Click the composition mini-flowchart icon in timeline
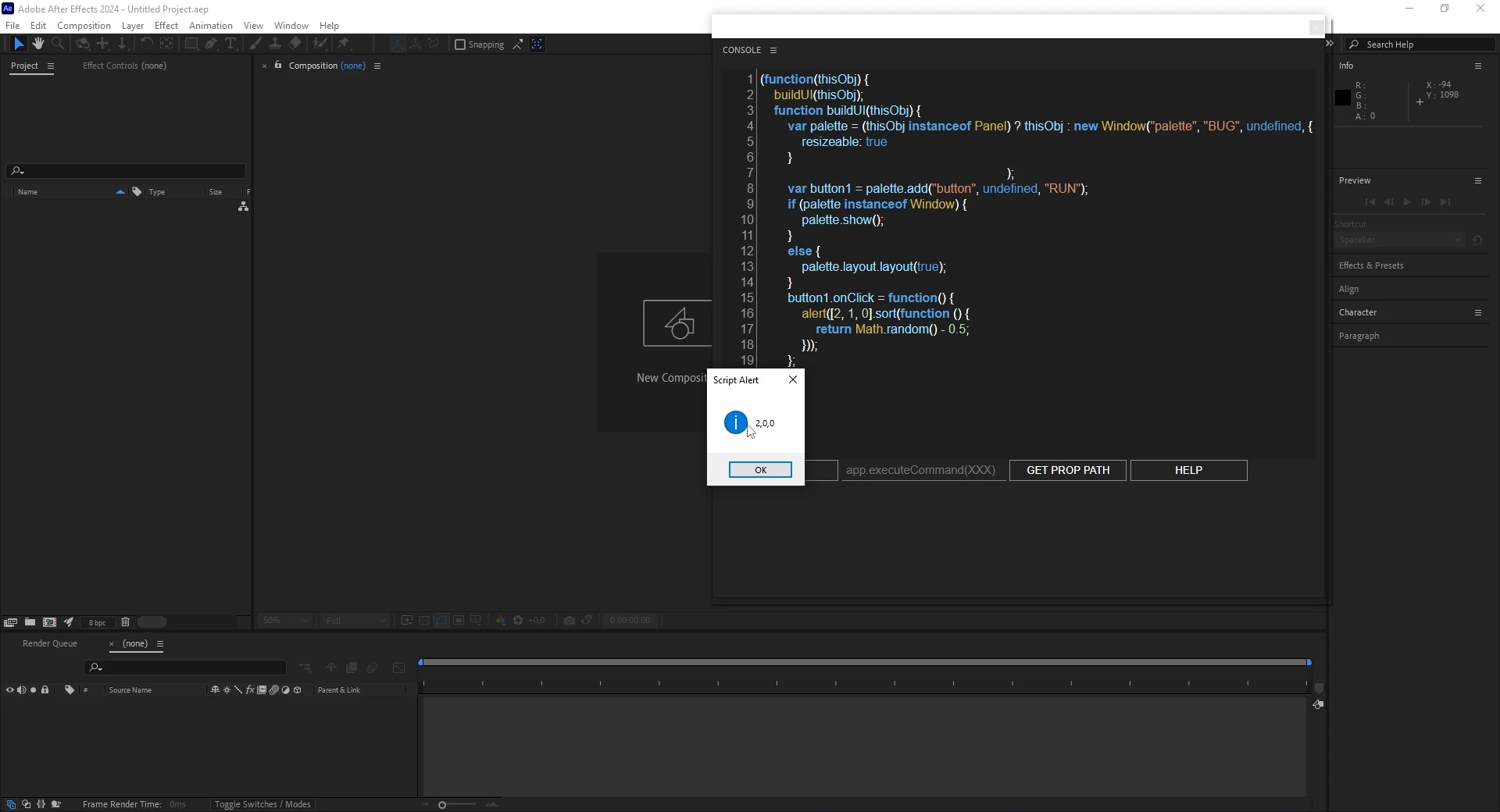The height and width of the screenshot is (812, 1500). (x=305, y=668)
